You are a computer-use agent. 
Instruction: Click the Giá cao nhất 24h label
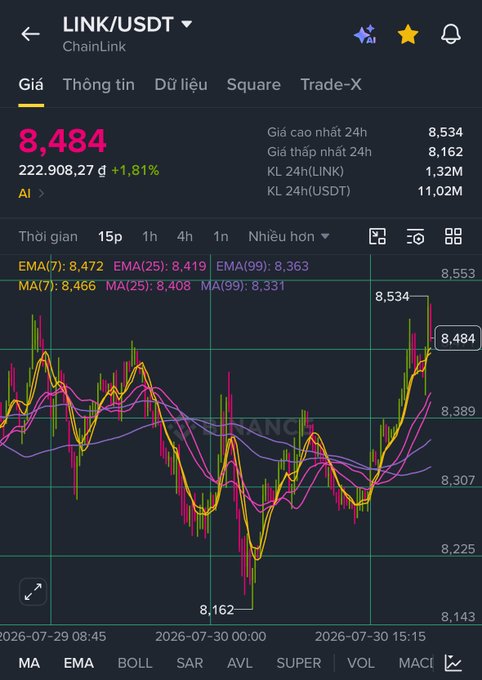coord(317,132)
